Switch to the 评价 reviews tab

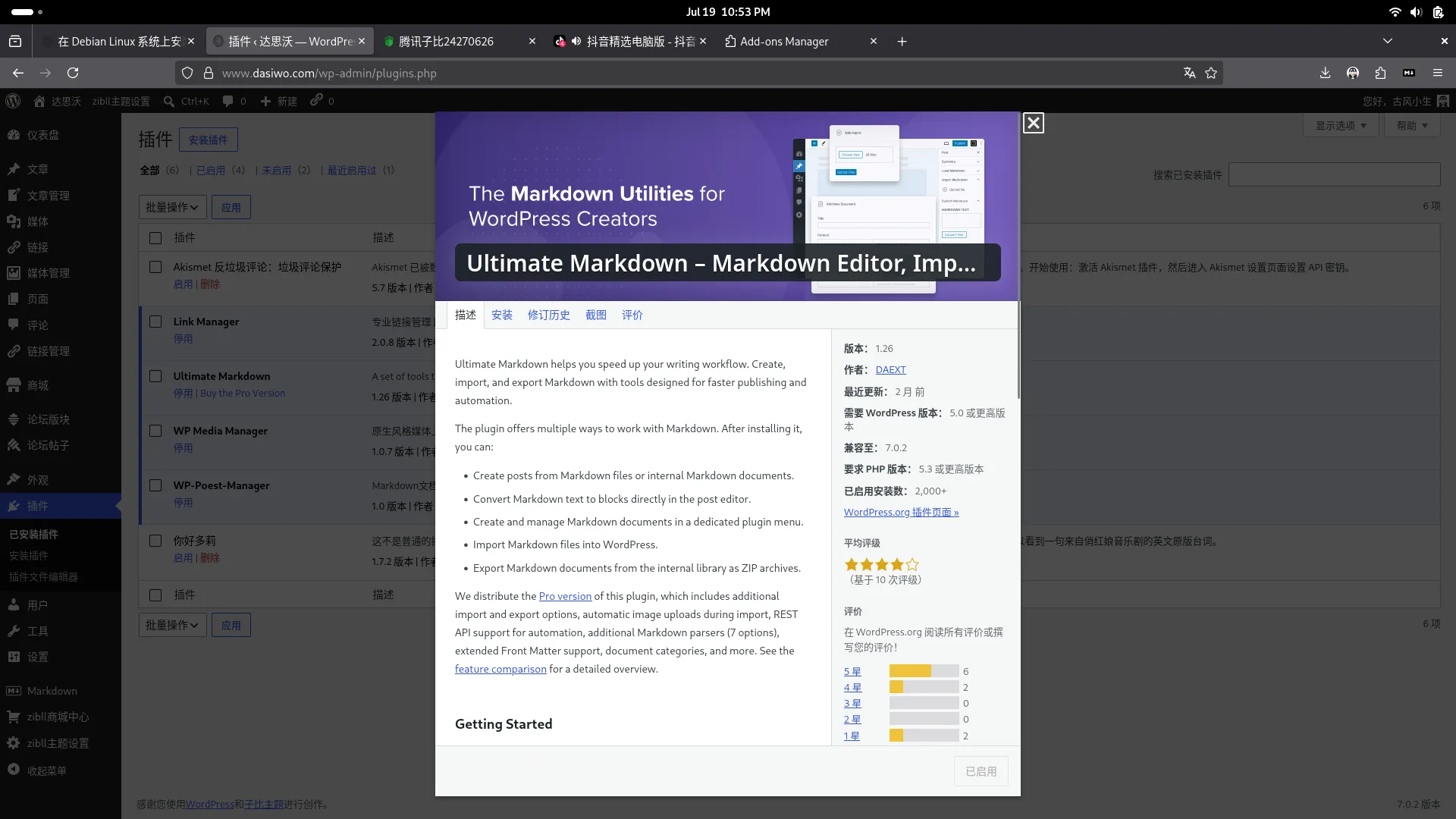click(632, 315)
